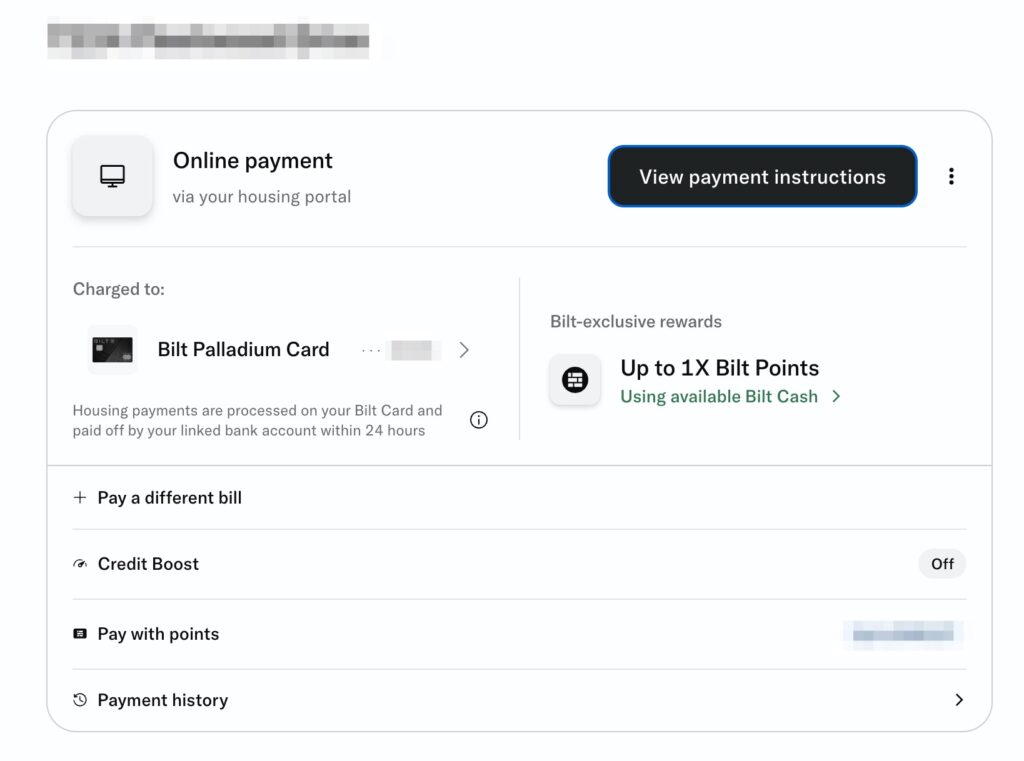Open the Bilt Cash details via its arrow
Viewport: 1024px width, 761px height.
[836, 396]
